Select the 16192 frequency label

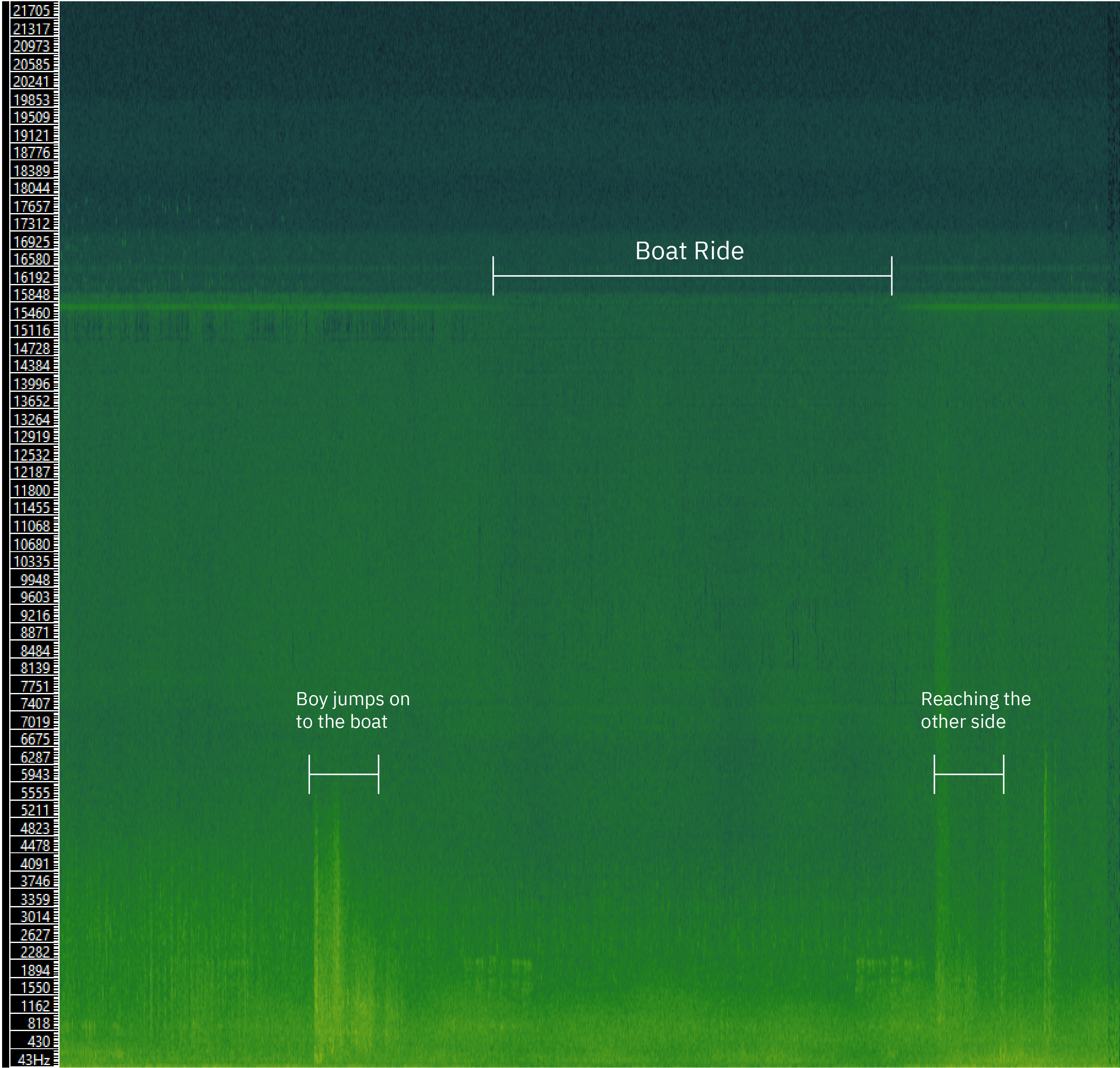[x=32, y=277]
